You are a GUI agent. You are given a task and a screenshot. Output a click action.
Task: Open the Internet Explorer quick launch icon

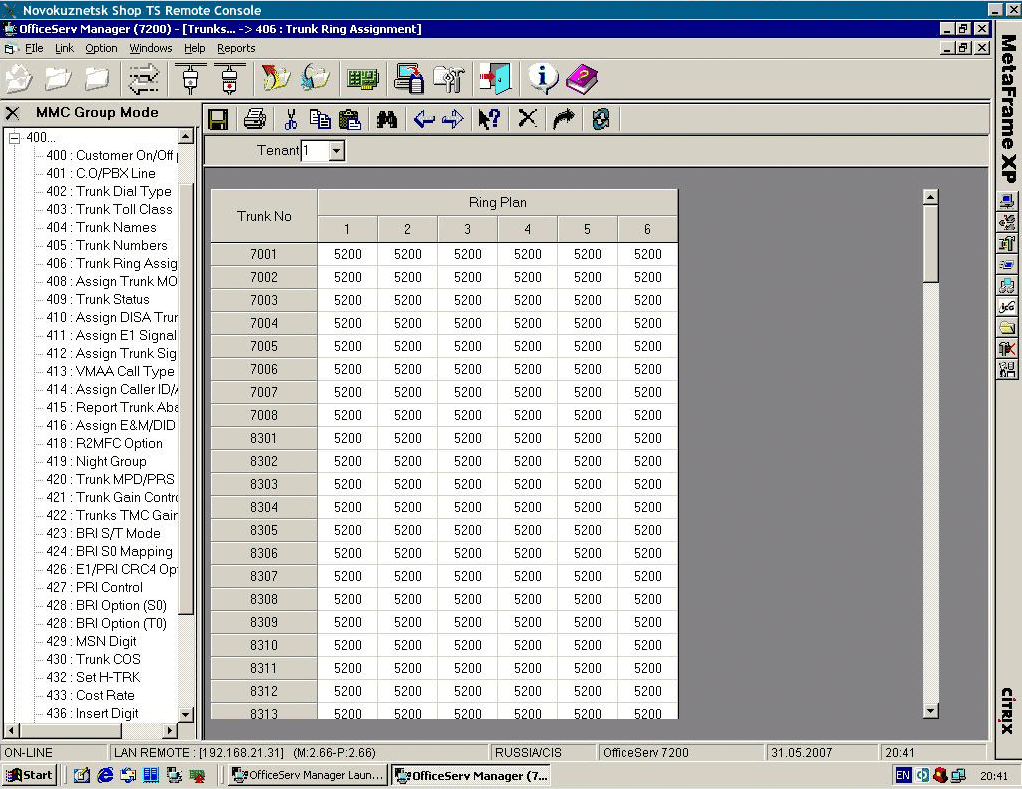tap(105, 775)
